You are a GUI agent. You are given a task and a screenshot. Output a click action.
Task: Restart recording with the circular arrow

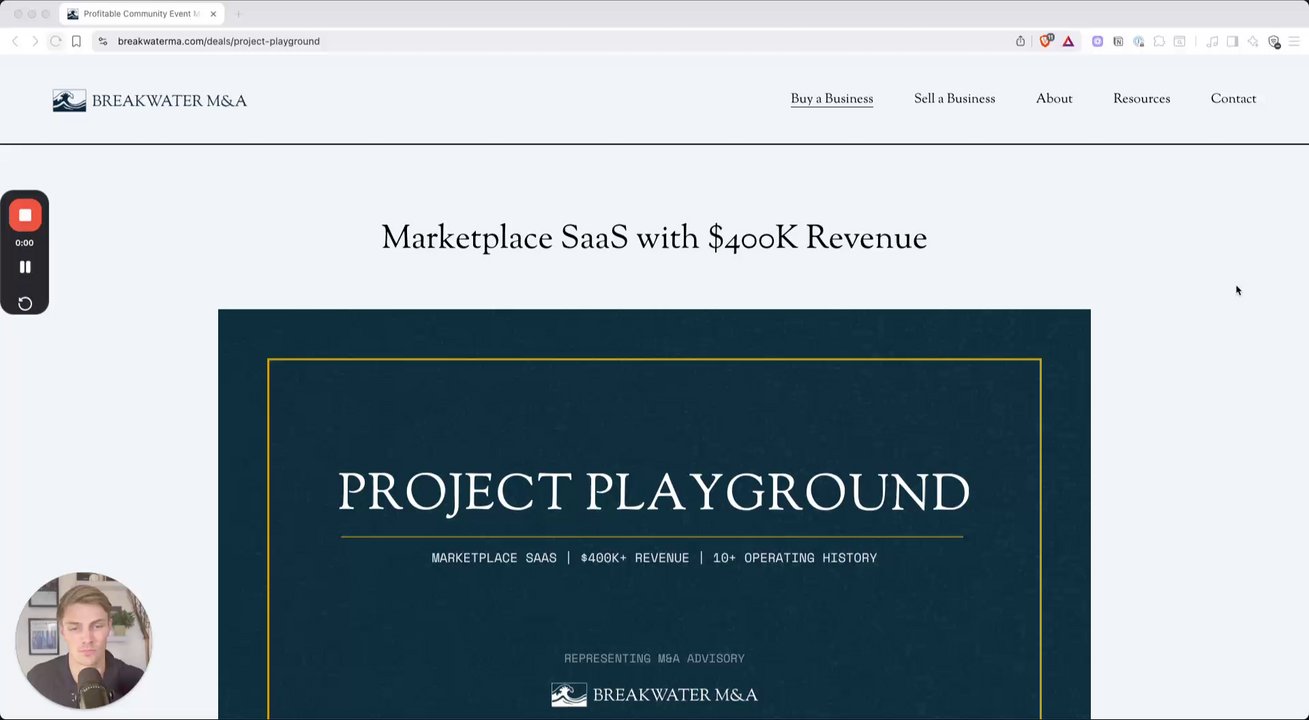(25, 303)
